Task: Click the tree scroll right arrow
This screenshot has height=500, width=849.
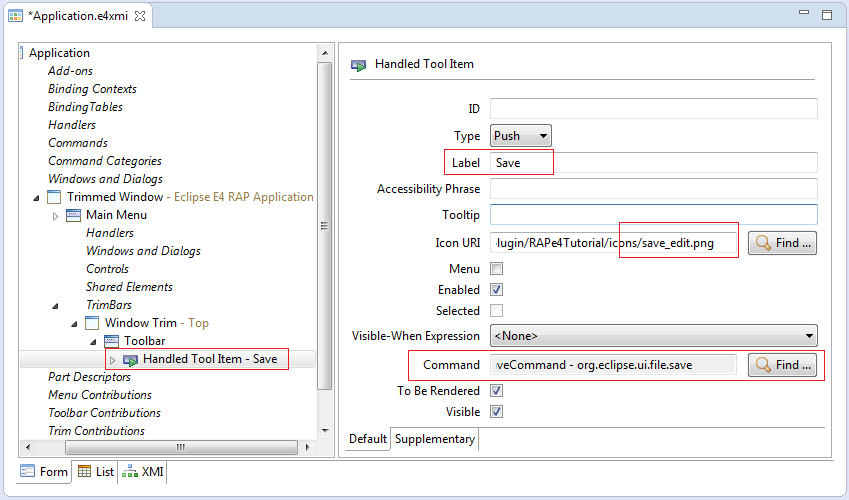Action: 308,447
